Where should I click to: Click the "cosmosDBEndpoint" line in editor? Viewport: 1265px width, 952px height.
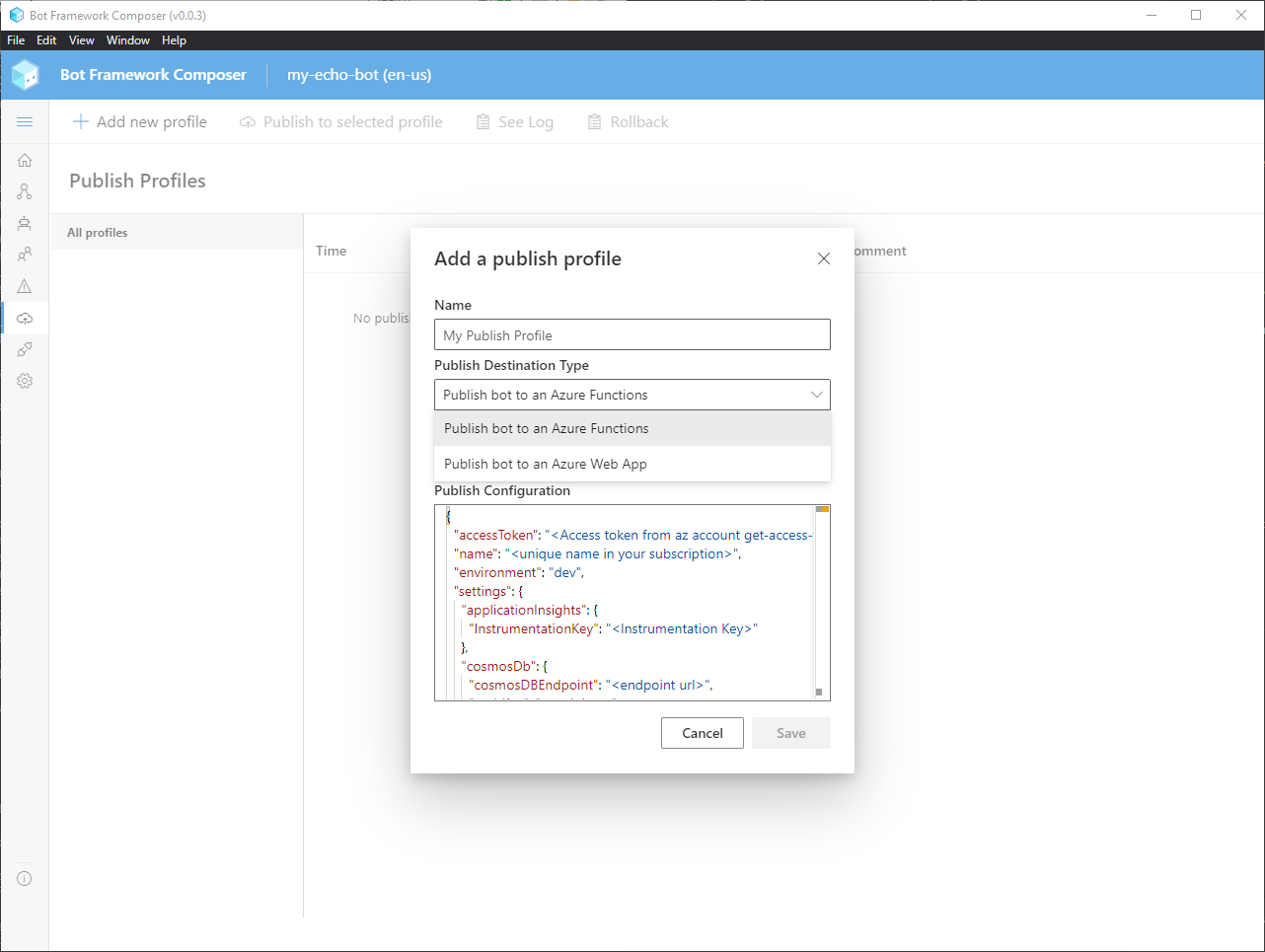[x=590, y=685]
